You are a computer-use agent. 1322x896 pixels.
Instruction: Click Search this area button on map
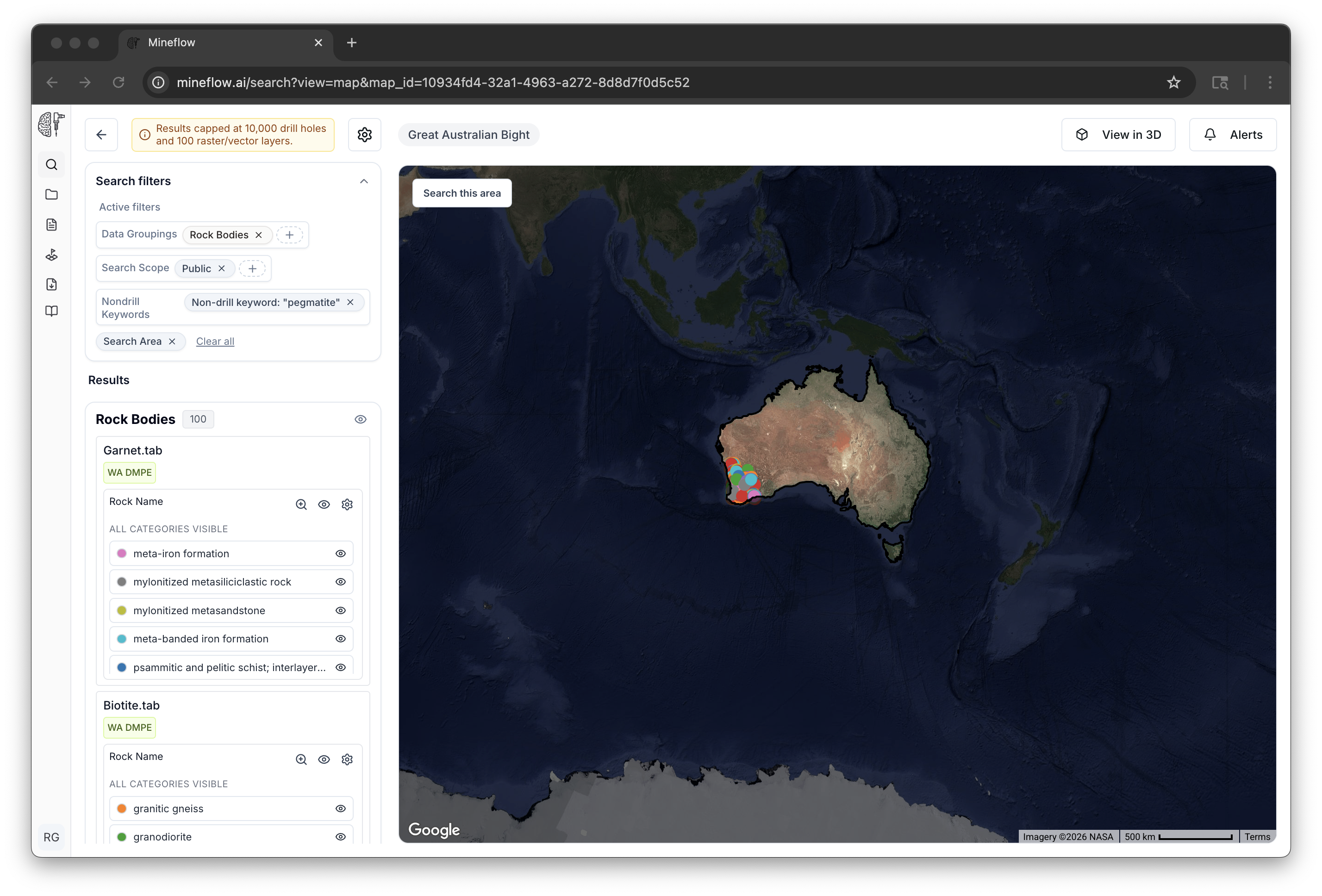point(462,193)
